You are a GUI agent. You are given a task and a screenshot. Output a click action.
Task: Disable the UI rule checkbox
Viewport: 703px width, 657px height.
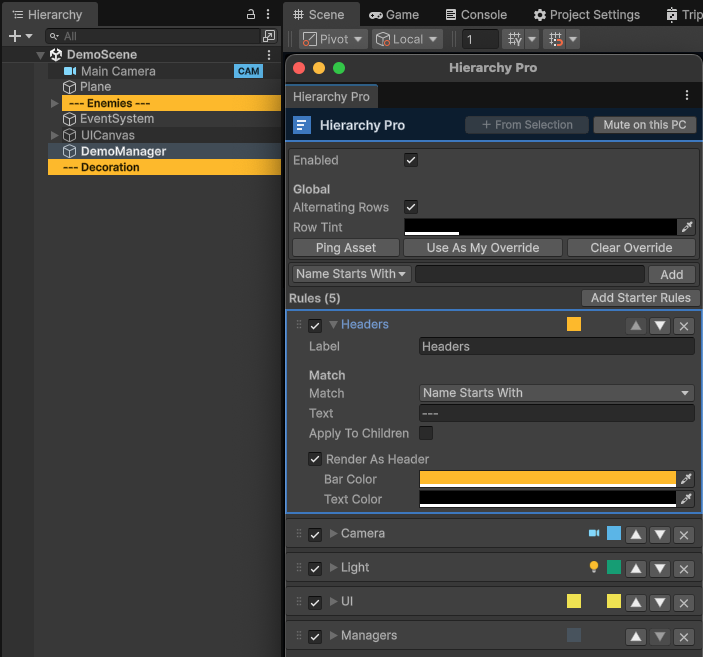tap(315, 603)
